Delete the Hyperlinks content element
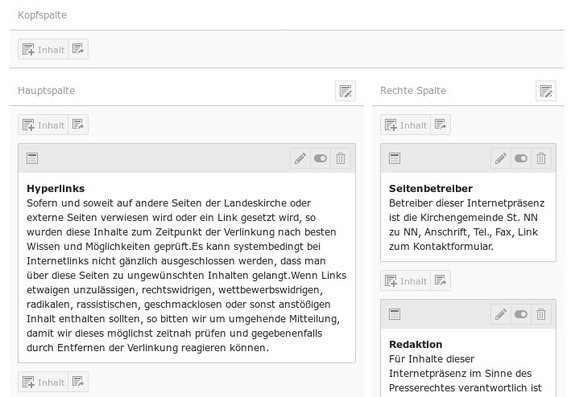 pos(341,158)
